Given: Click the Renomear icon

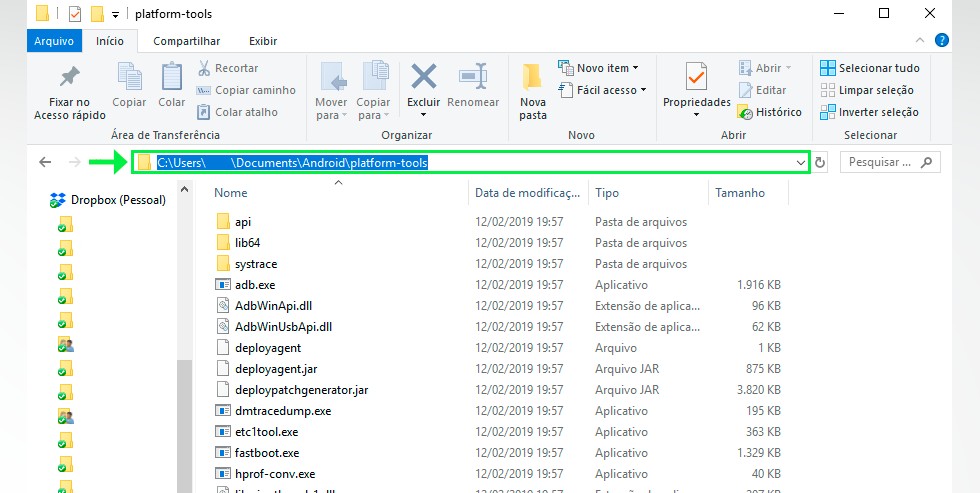Looking at the screenshot, I should click(473, 78).
